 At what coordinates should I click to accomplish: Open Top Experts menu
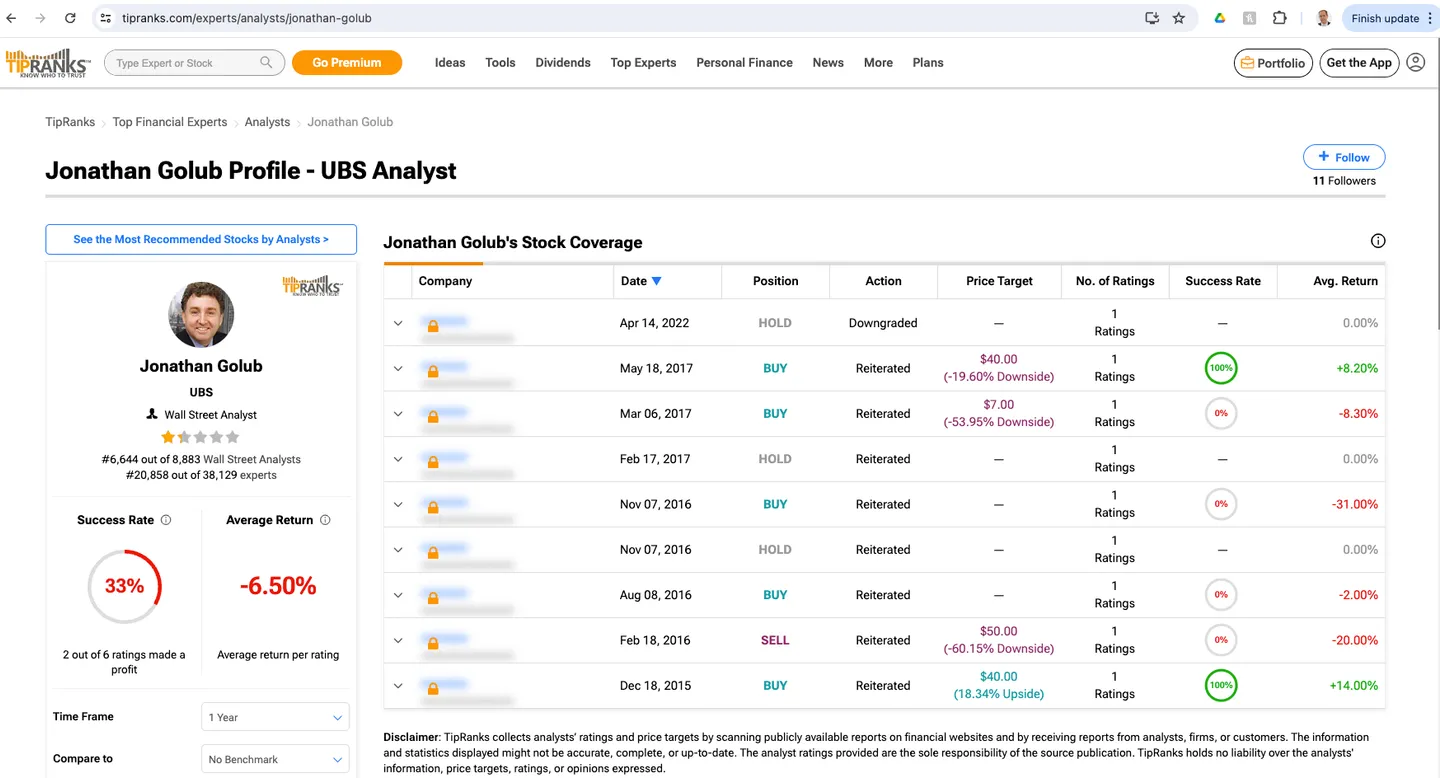coord(643,62)
